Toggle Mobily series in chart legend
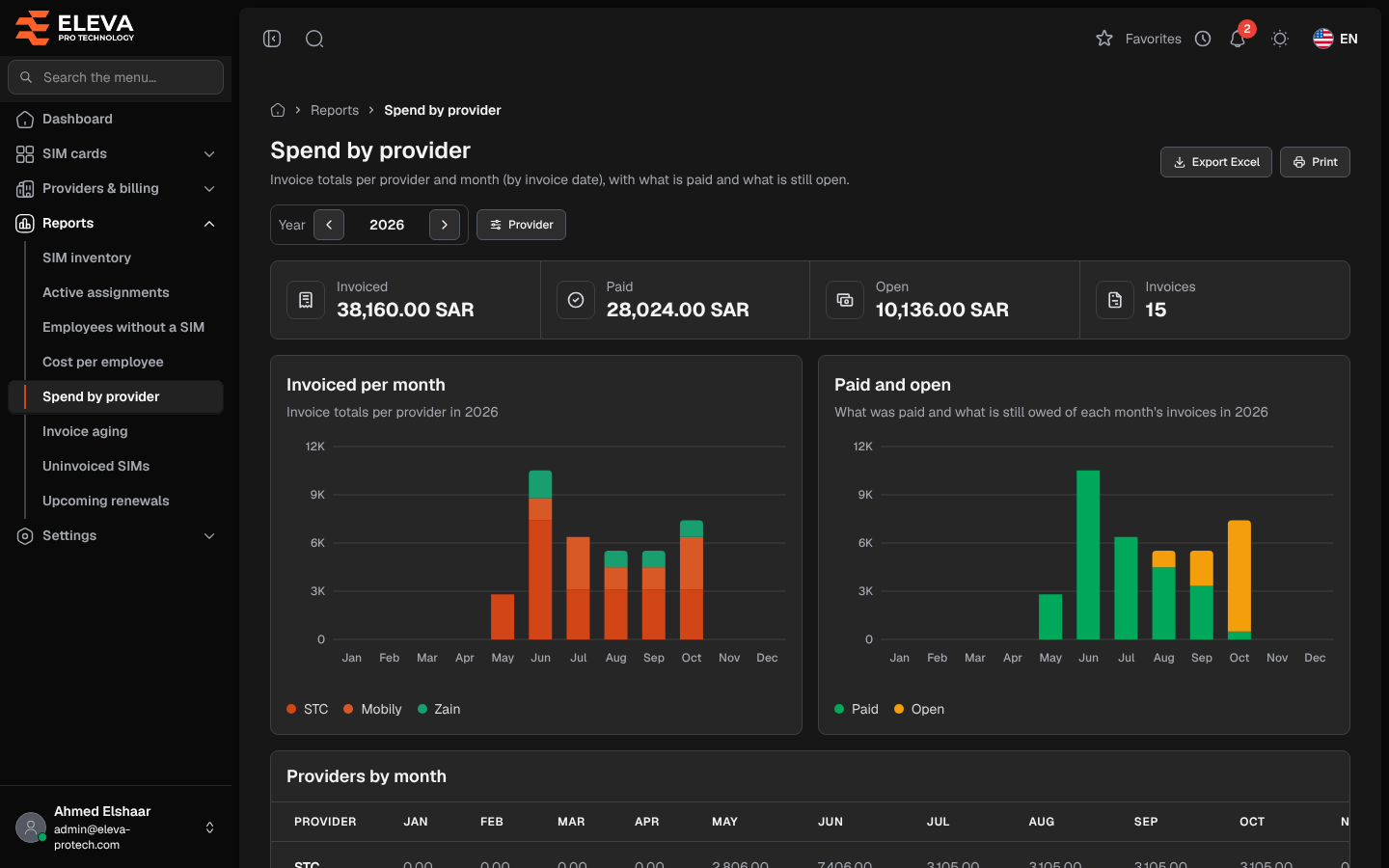 pos(372,709)
